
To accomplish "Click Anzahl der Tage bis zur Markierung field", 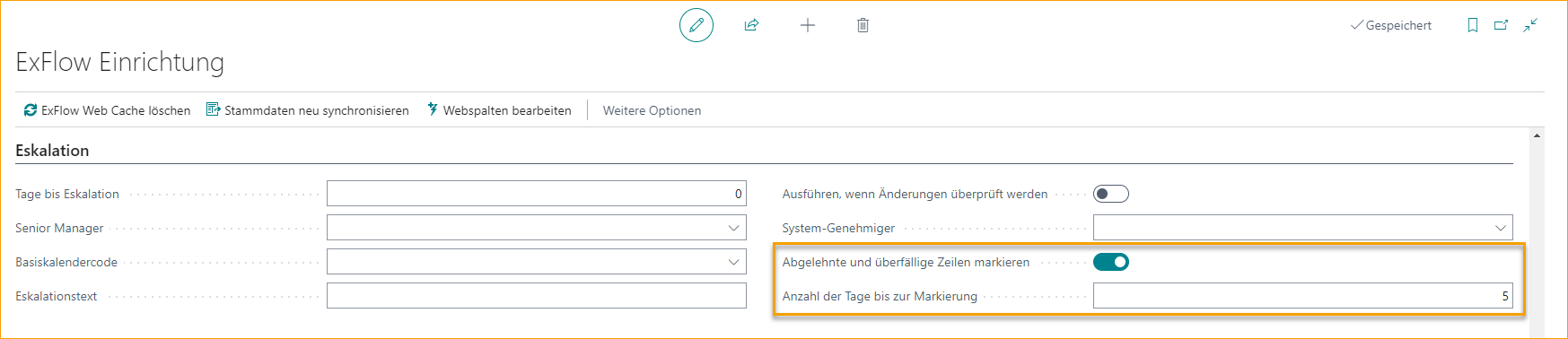I will [x=1303, y=296].
